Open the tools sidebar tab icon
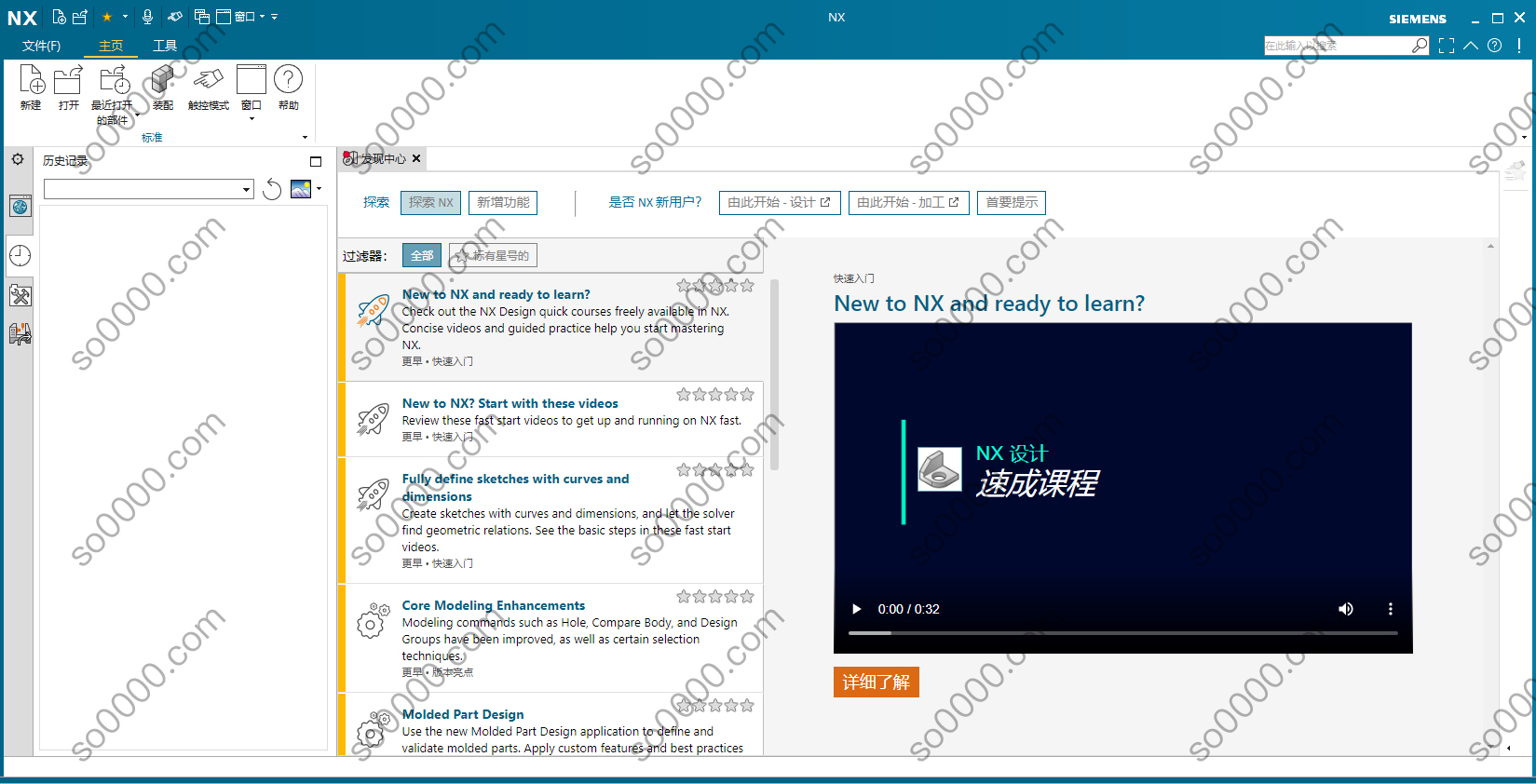Viewport: 1536px width, 784px height. tap(20, 296)
